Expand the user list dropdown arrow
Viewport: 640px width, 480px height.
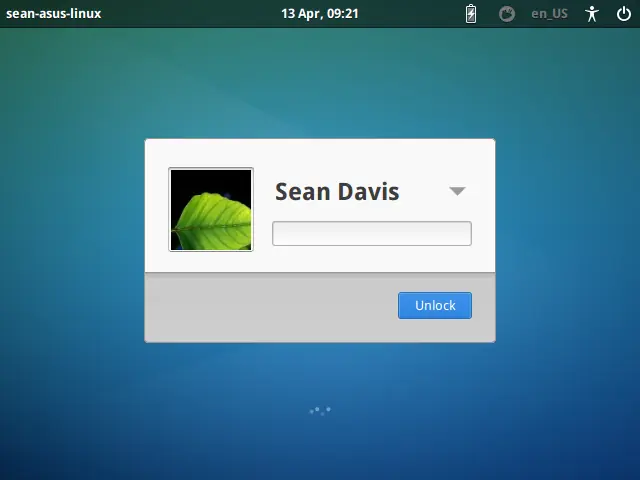click(x=457, y=191)
